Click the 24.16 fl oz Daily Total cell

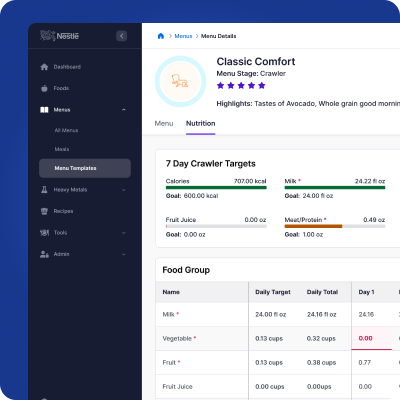coord(322,314)
